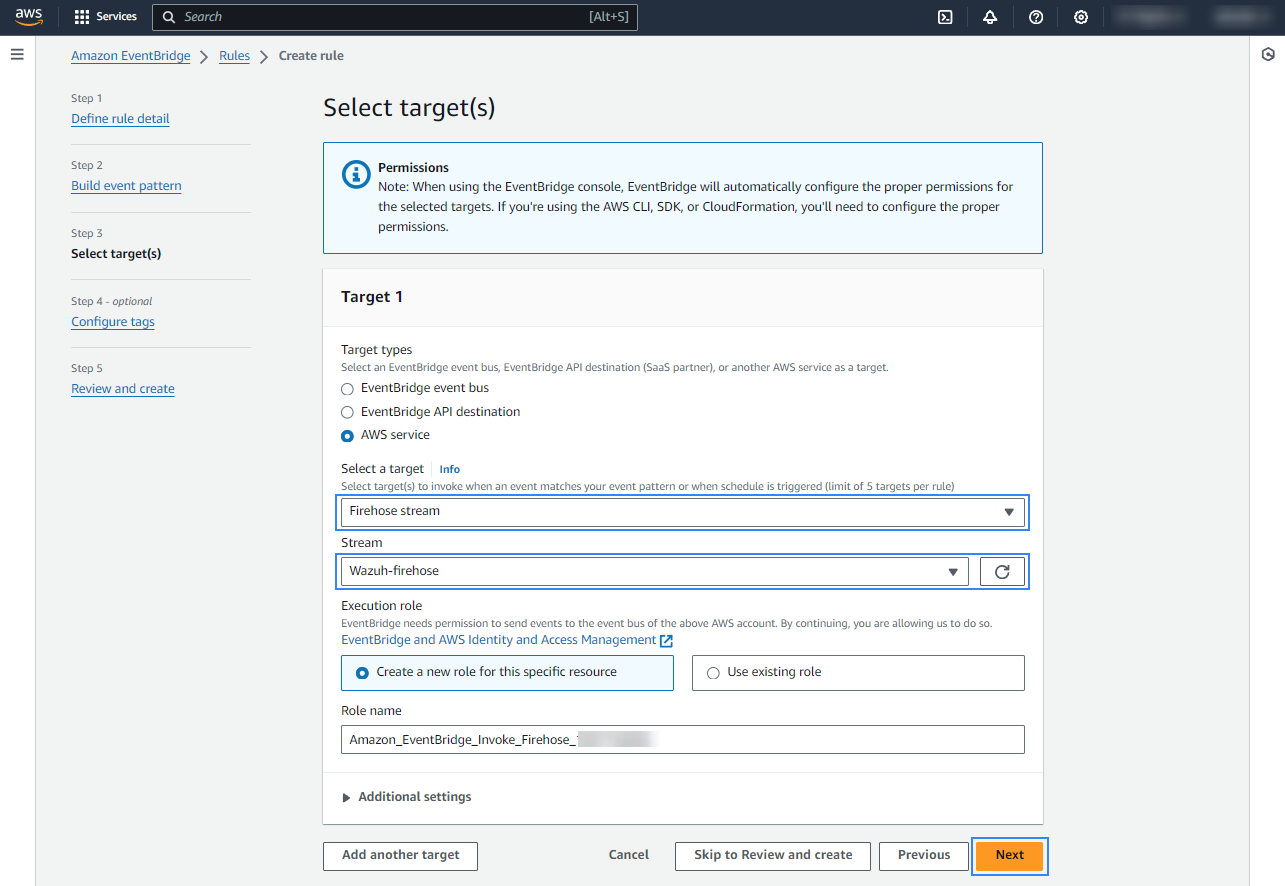Open the Firehose stream target dropdown
The width and height of the screenshot is (1285, 886).
[682, 512]
